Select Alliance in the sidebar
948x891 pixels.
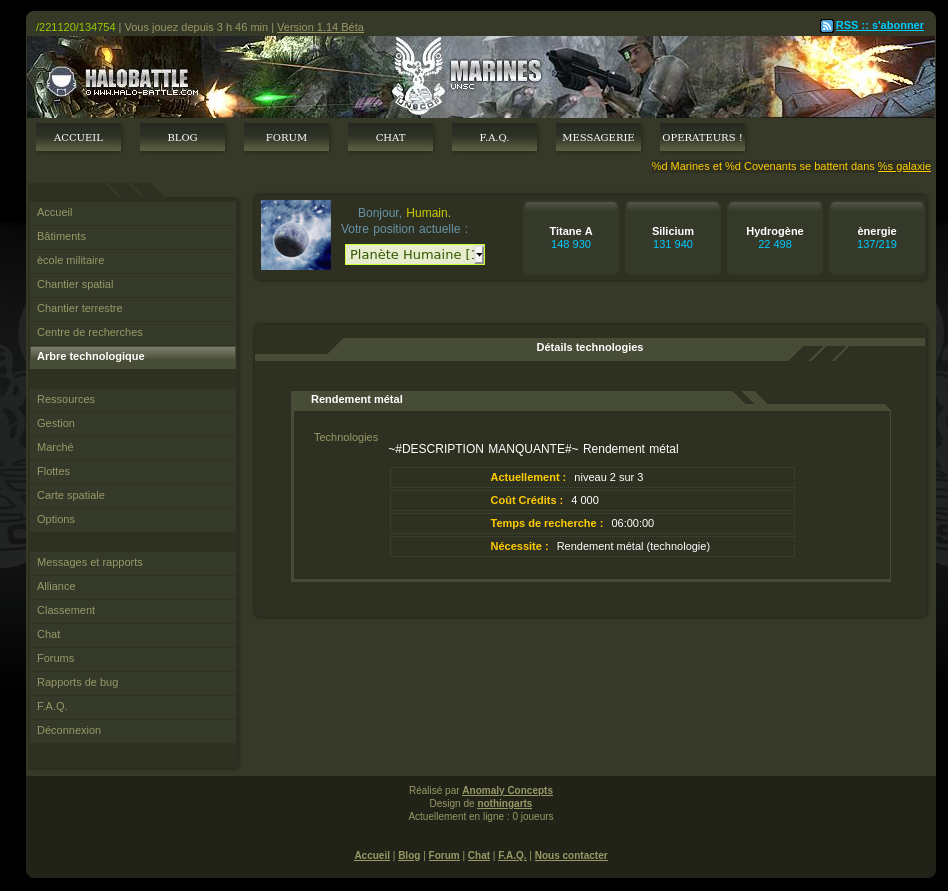133,586
